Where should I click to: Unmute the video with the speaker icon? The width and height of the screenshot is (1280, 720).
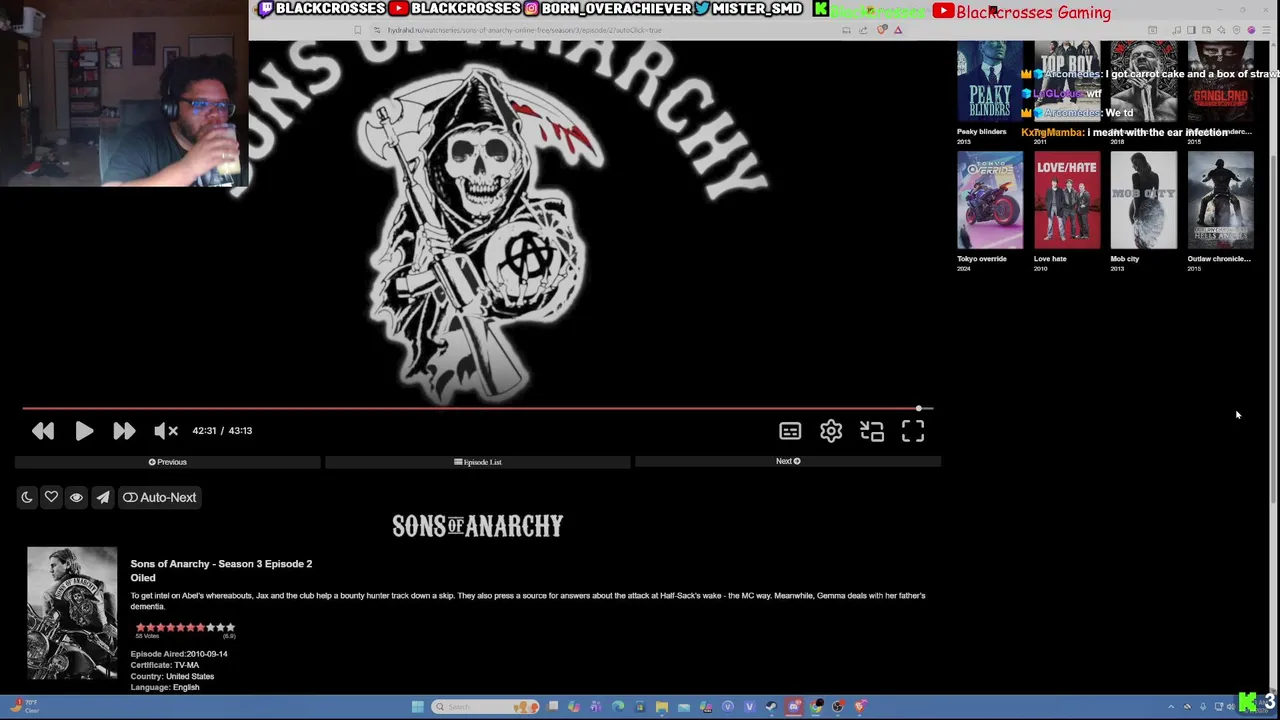pyautogui.click(x=166, y=431)
